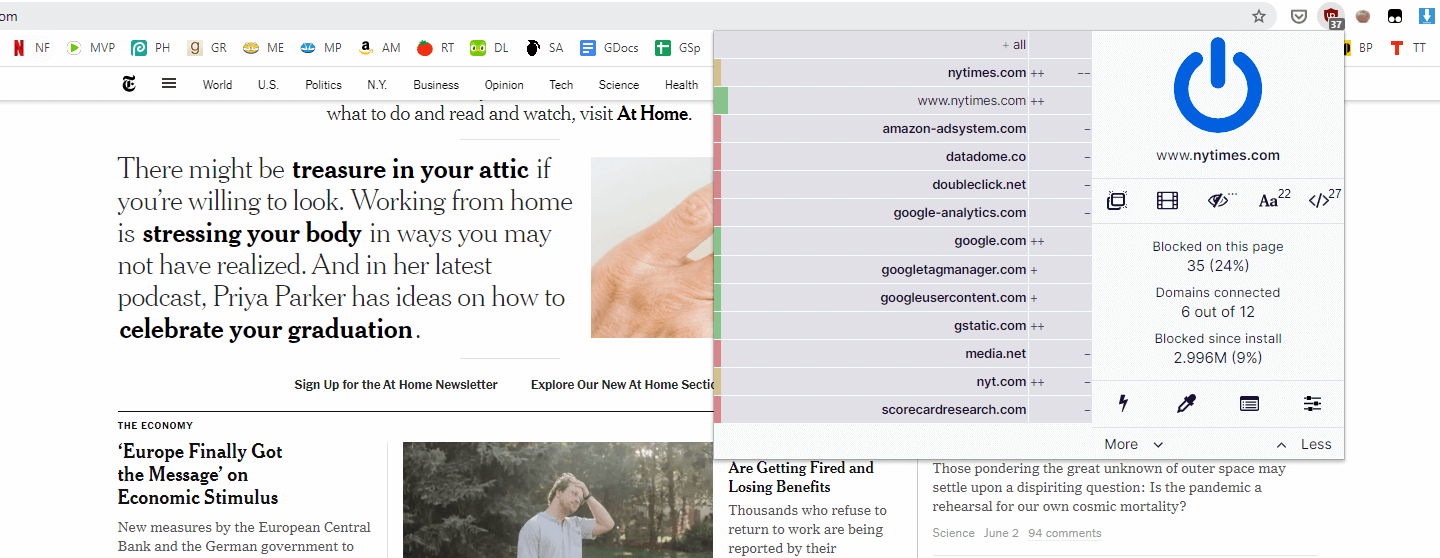The width and height of the screenshot is (1440, 558).
Task: Expand popup with More chevron
Action: point(1134,444)
